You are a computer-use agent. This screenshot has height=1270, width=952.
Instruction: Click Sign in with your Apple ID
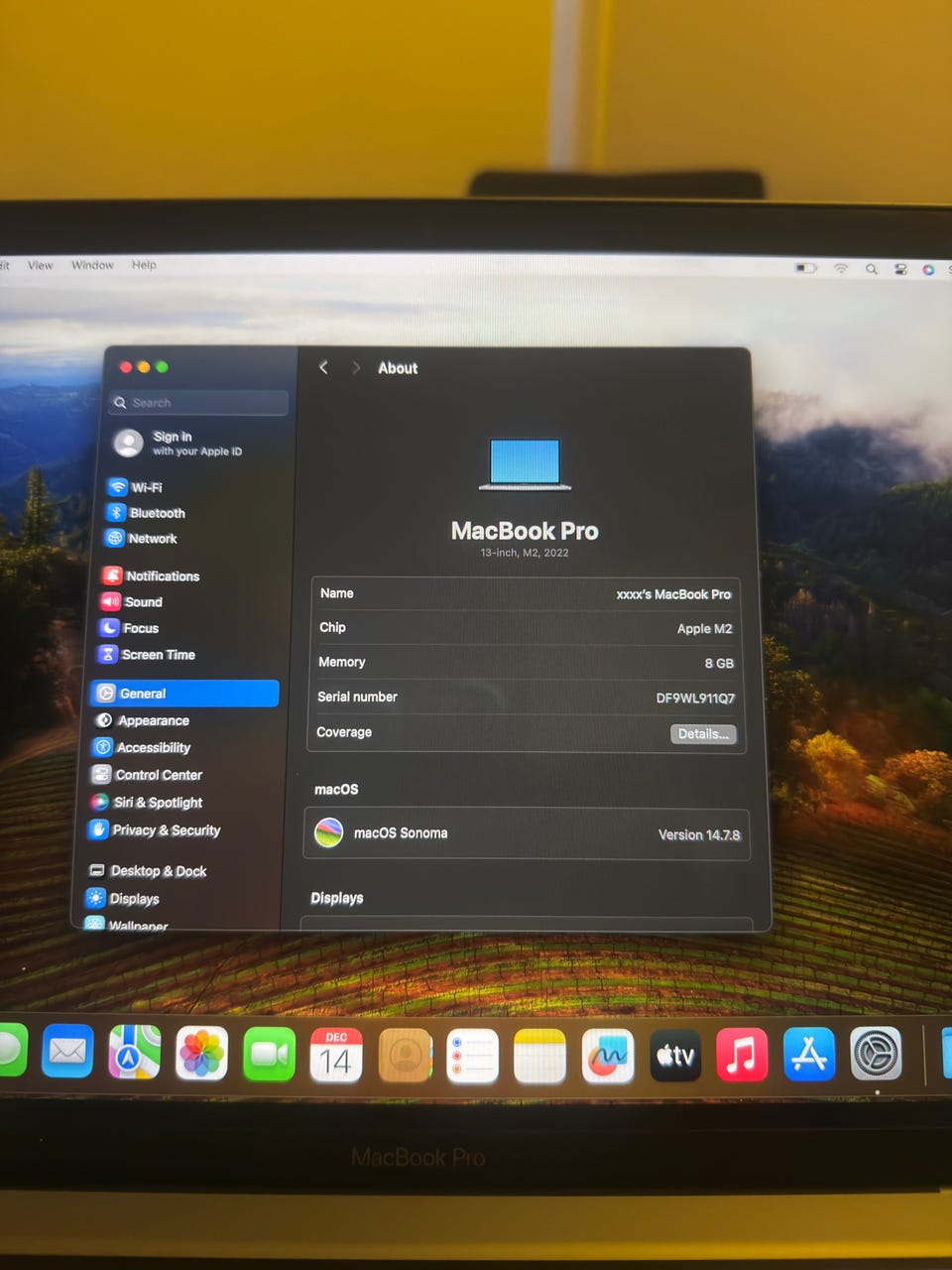pos(178,443)
